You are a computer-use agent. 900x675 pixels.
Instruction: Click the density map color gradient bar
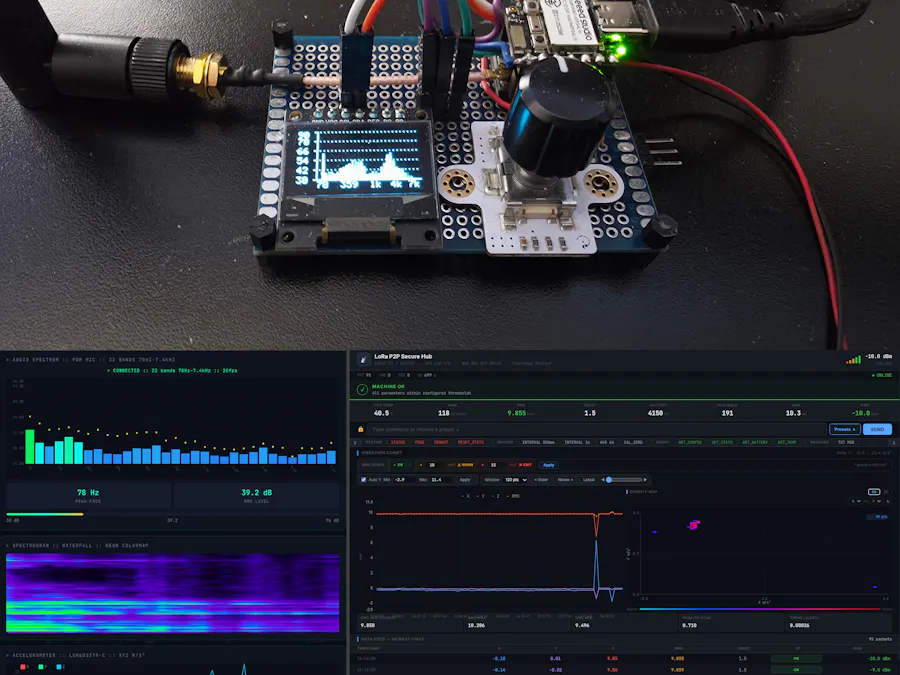(x=759, y=609)
